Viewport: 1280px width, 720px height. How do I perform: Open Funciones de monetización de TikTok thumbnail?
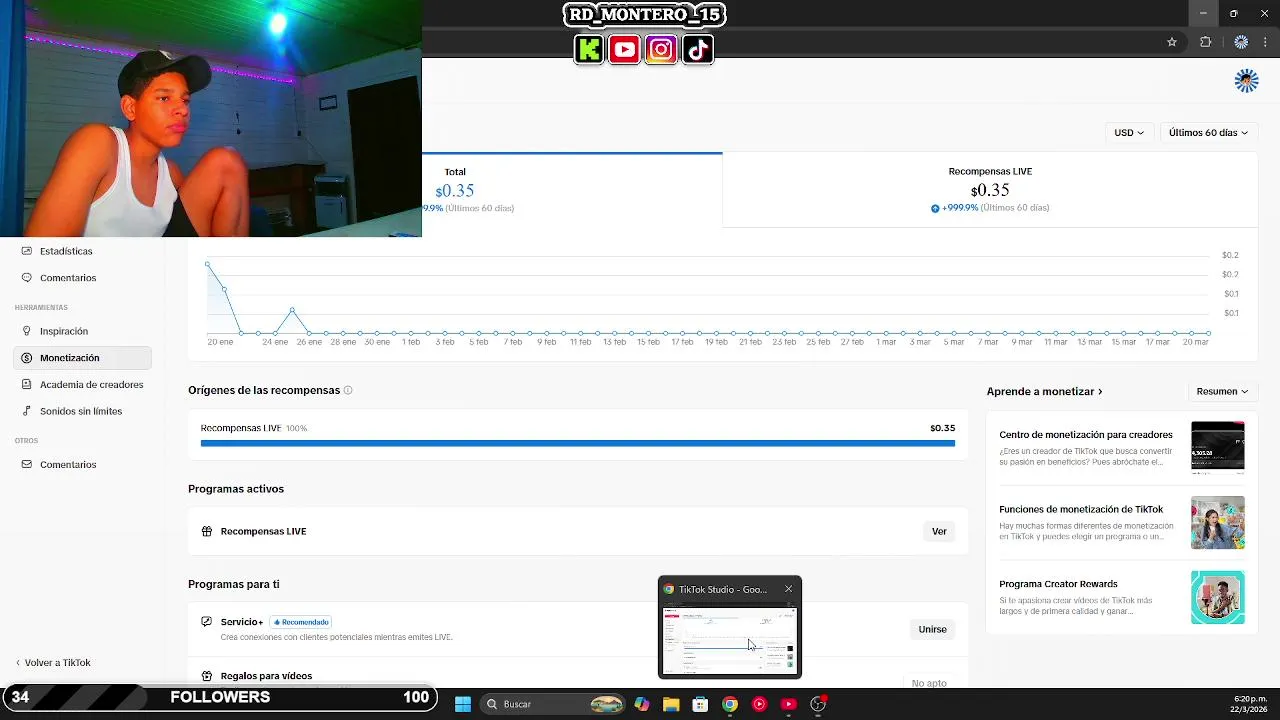[1217, 522]
